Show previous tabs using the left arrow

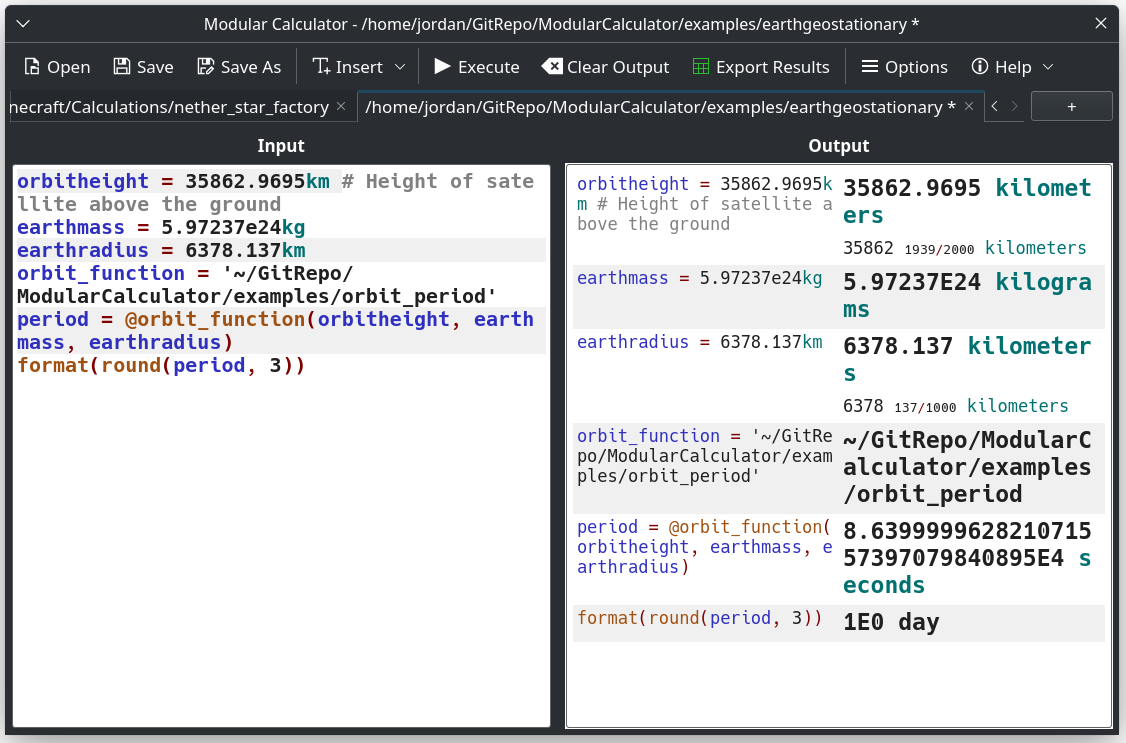click(995, 106)
